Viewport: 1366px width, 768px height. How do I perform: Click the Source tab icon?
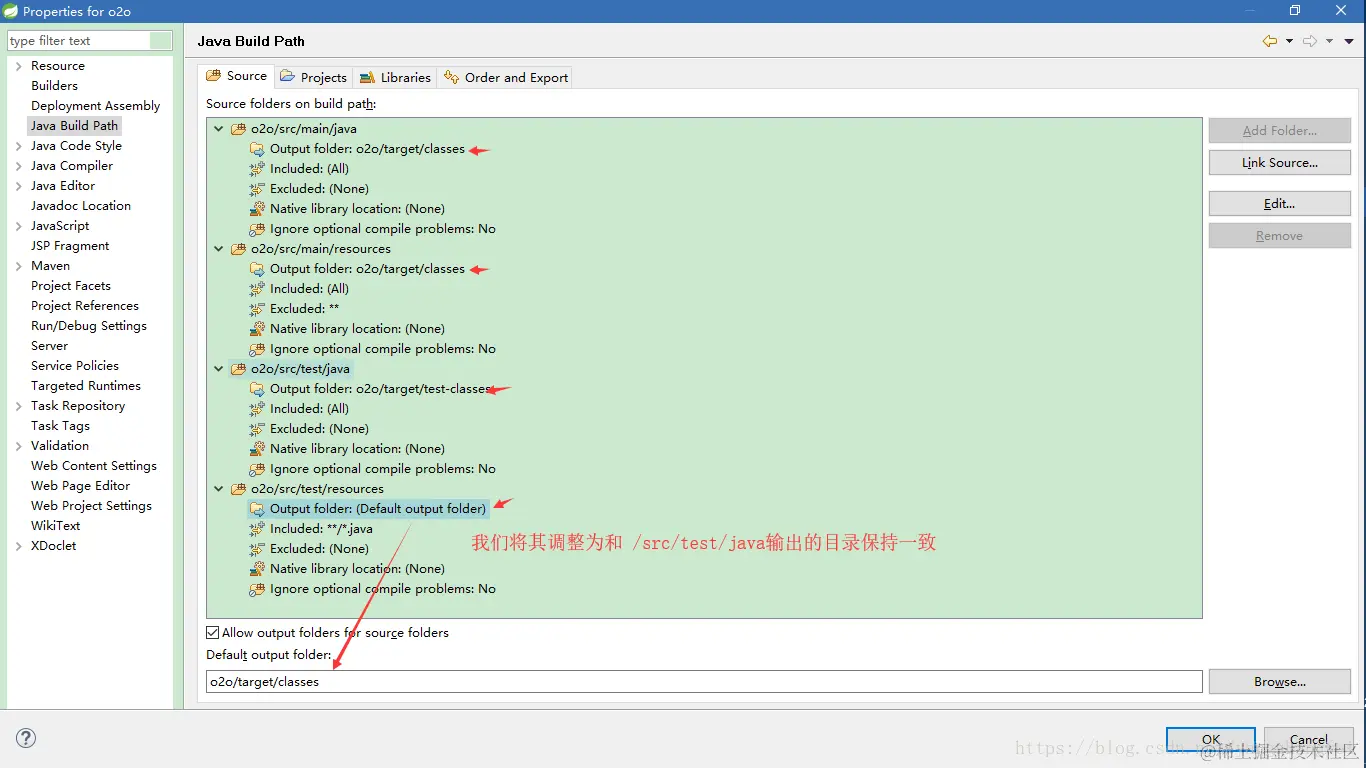pos(213,76)
